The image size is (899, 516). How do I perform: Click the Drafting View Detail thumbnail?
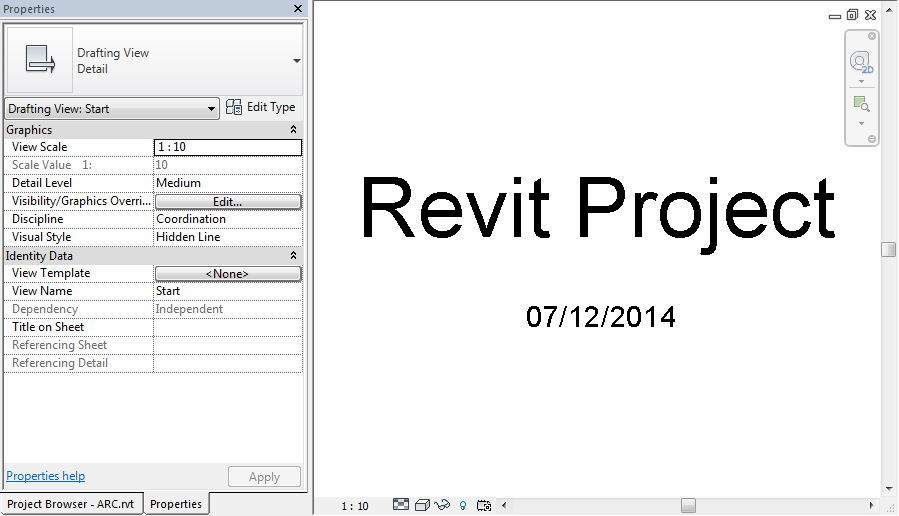(40, 61)
